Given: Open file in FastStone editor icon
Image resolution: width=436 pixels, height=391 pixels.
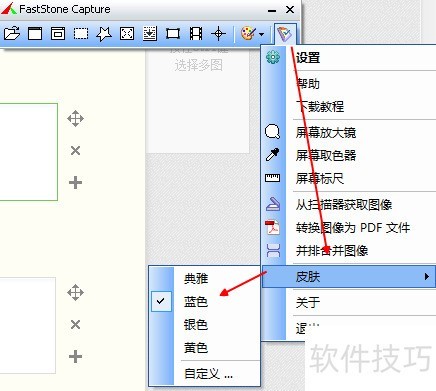Looking at the screenshot, I should (12, 34).
